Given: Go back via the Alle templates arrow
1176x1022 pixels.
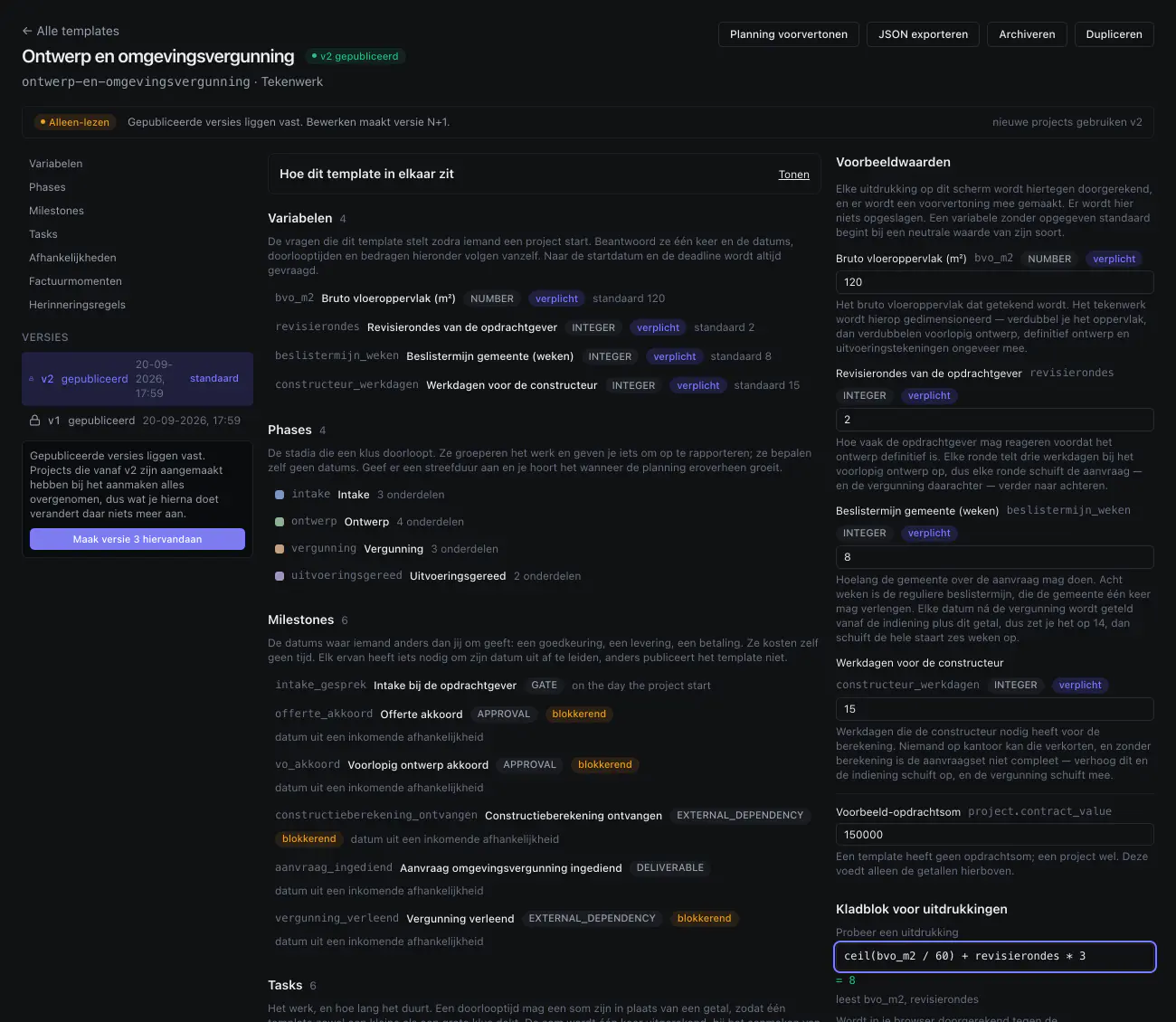Looking at the screenshot, I should [71, 31].
